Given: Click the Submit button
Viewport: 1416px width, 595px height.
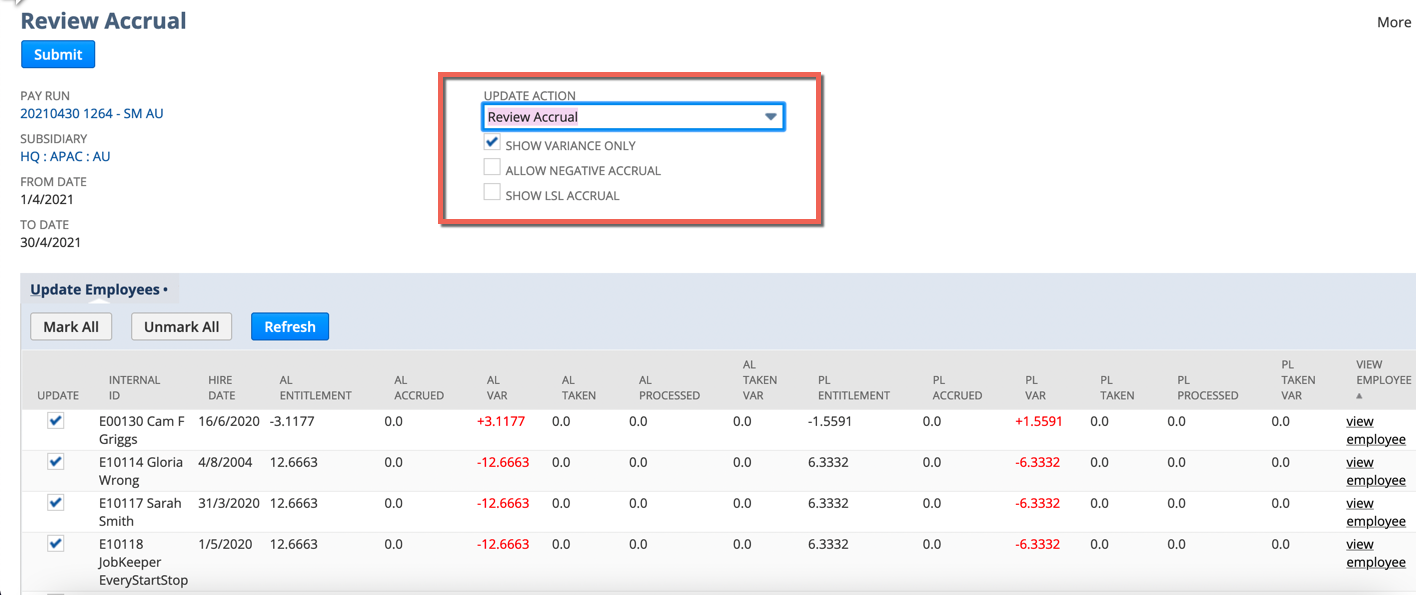Looking at the screenshot, I should (x=57, y=54).
